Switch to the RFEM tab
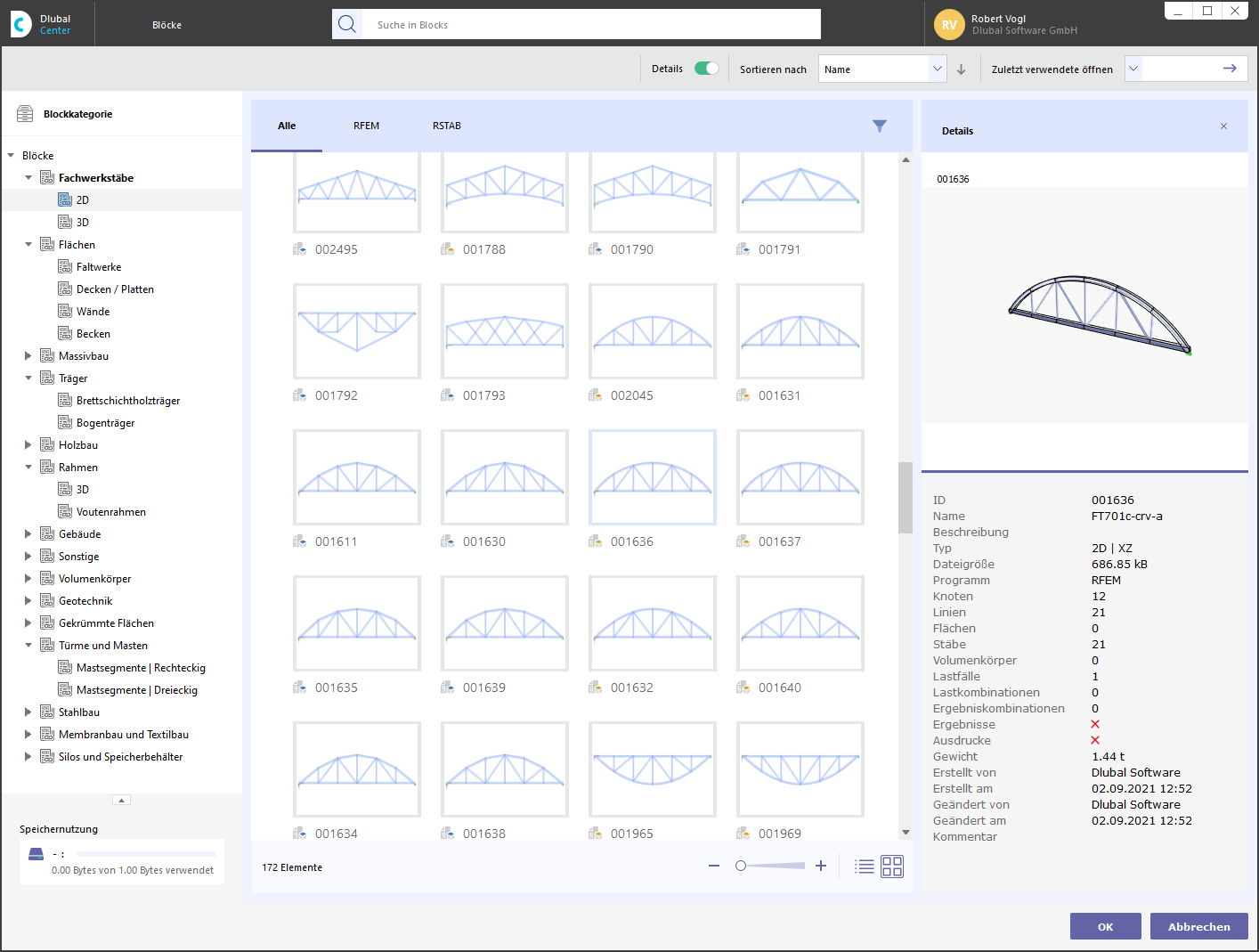This screenshot has height=952, width=1259. 366,126
